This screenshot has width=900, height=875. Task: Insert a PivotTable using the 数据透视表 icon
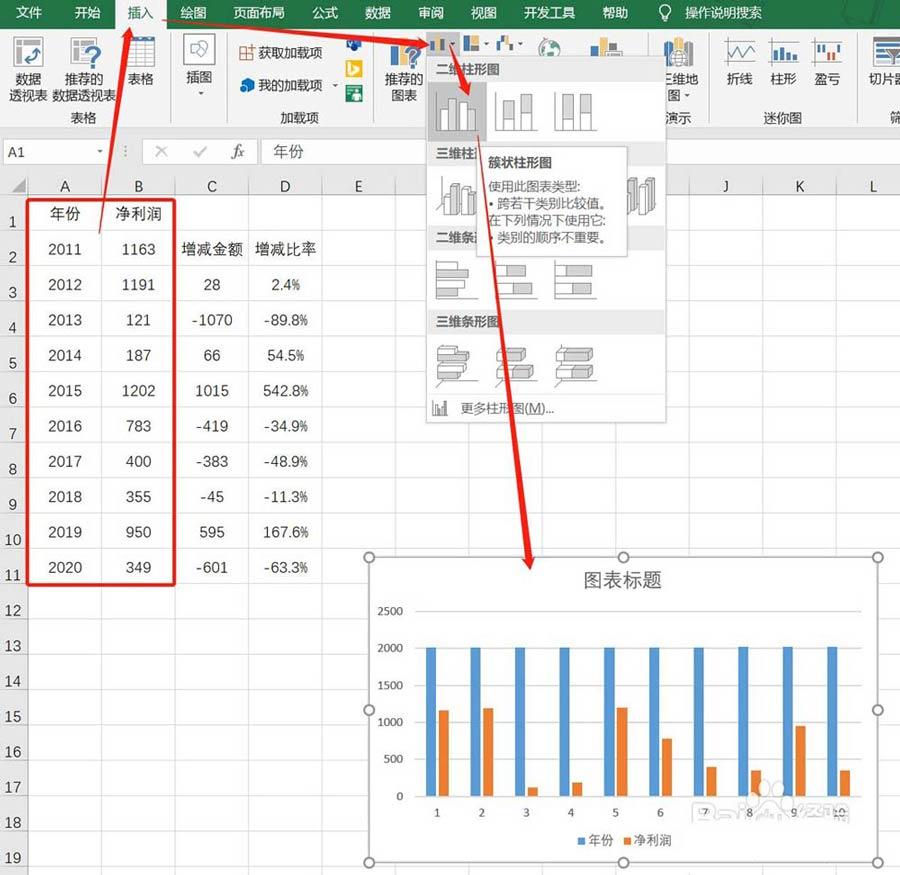click(x=28, y=69)
